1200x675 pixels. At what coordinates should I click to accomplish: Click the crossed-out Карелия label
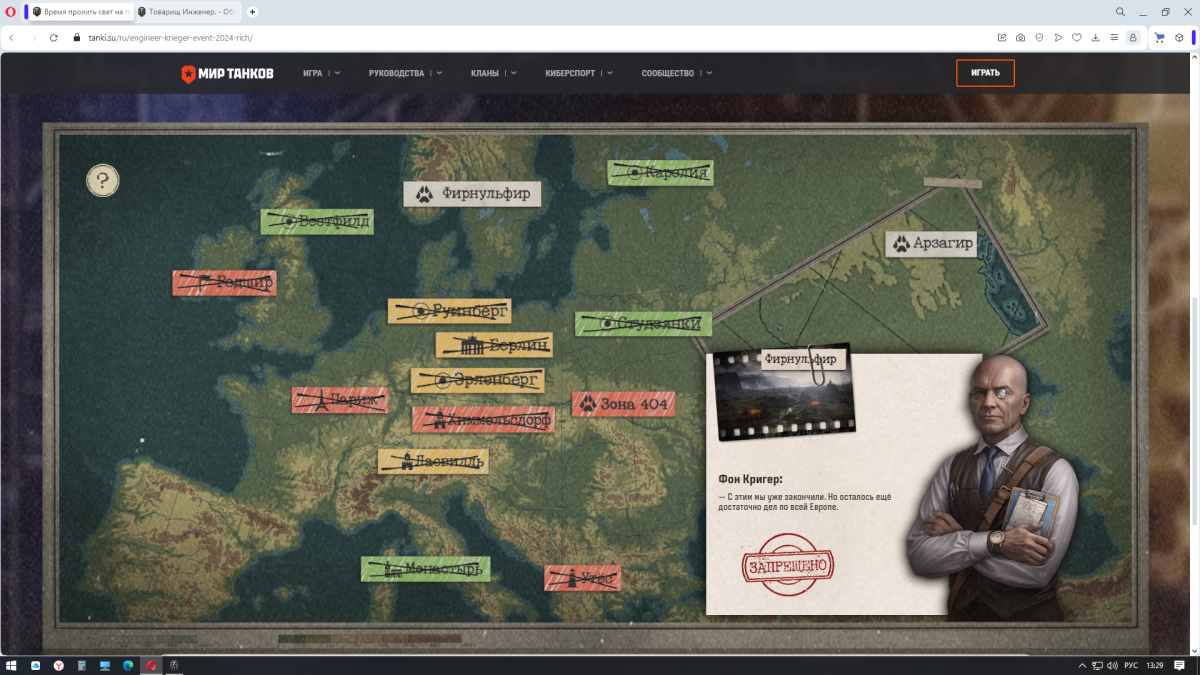[660, 173]
